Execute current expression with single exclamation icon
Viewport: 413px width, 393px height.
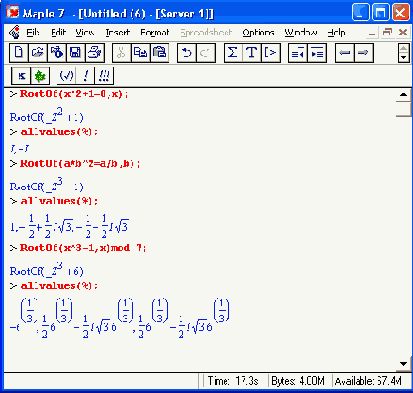(86, 76)
